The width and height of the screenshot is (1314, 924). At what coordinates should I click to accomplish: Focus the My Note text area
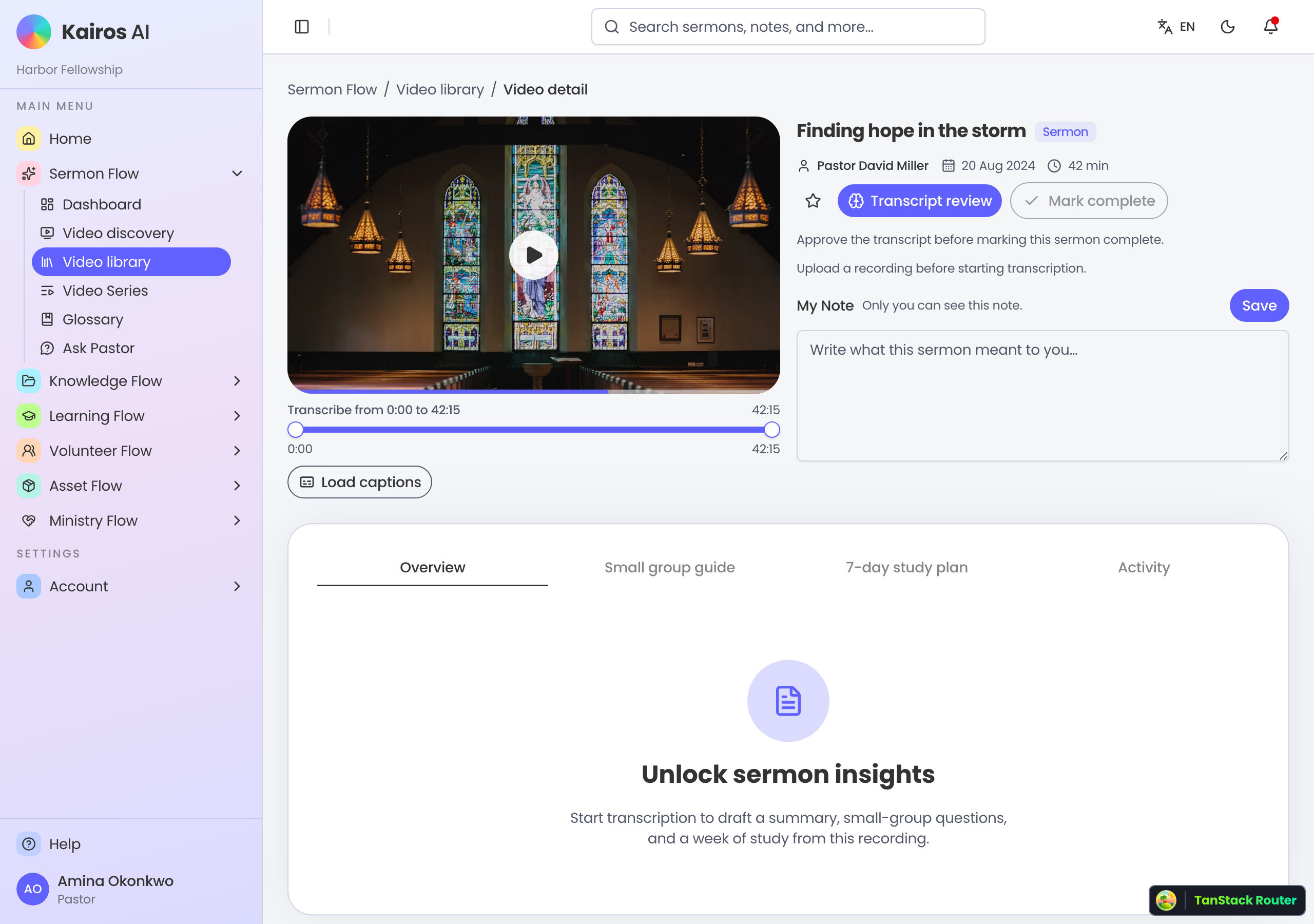[1042, 396]
